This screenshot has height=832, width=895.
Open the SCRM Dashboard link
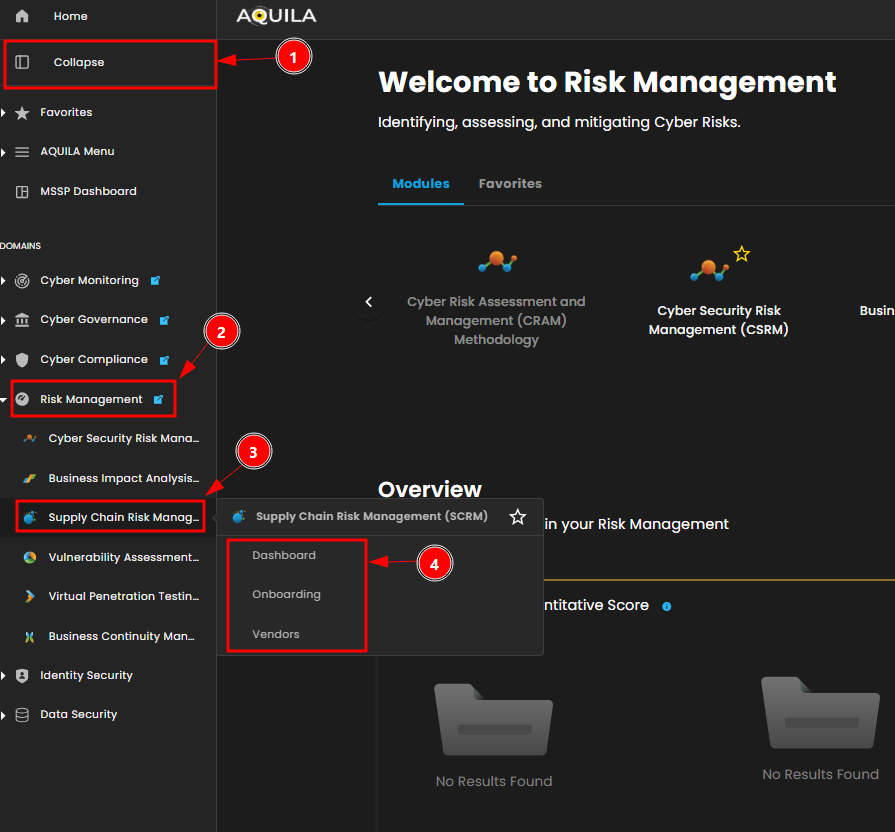pyautogui.click(x=284, y=555)
